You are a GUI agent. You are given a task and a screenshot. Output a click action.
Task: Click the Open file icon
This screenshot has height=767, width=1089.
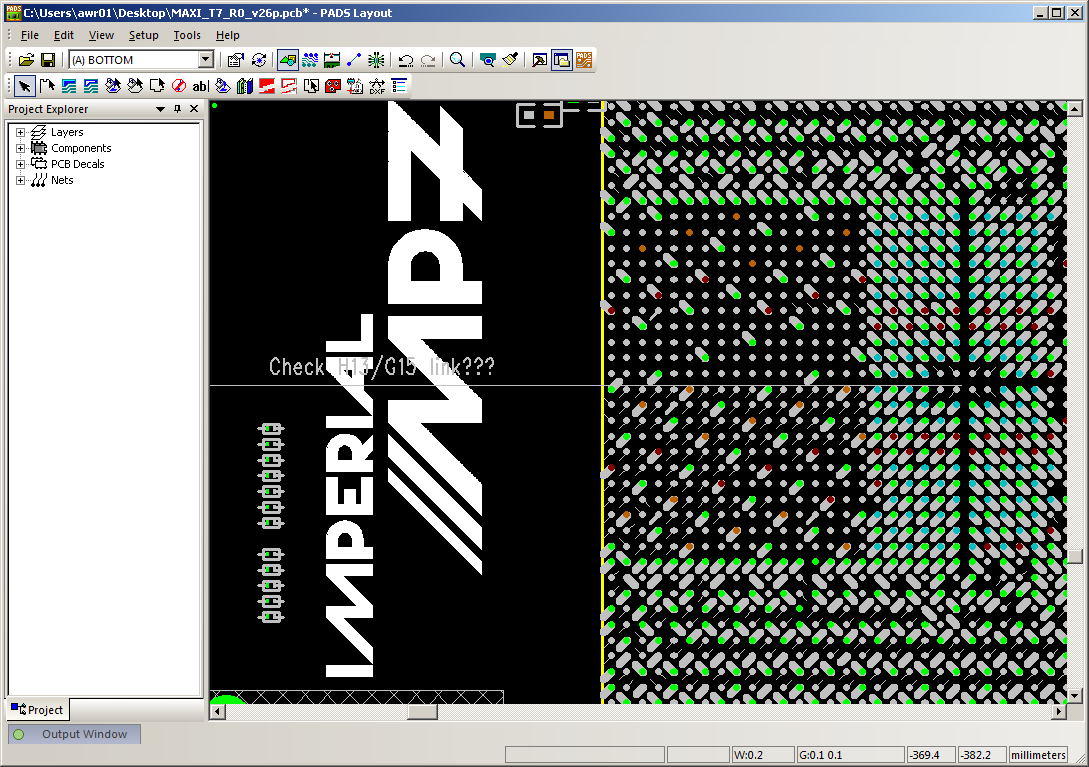click(27, 60)
